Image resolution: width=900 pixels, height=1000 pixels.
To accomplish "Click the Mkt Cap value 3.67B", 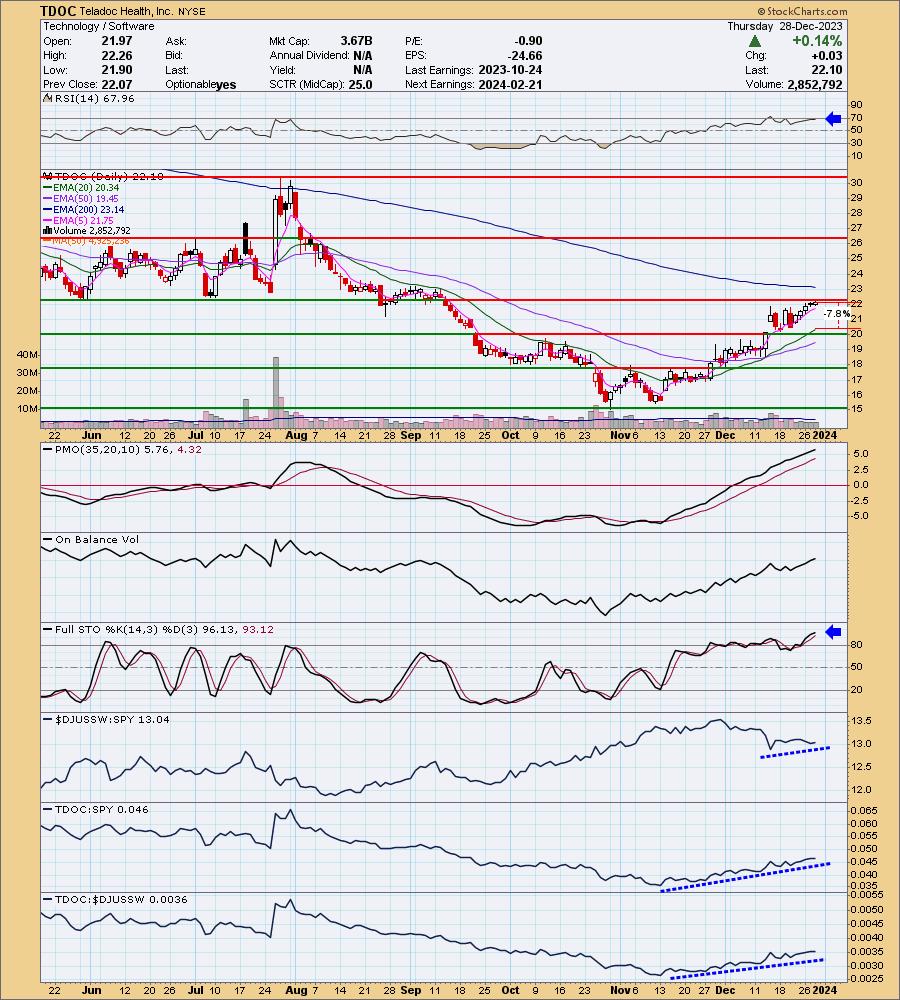I will (x=357, y=41).
